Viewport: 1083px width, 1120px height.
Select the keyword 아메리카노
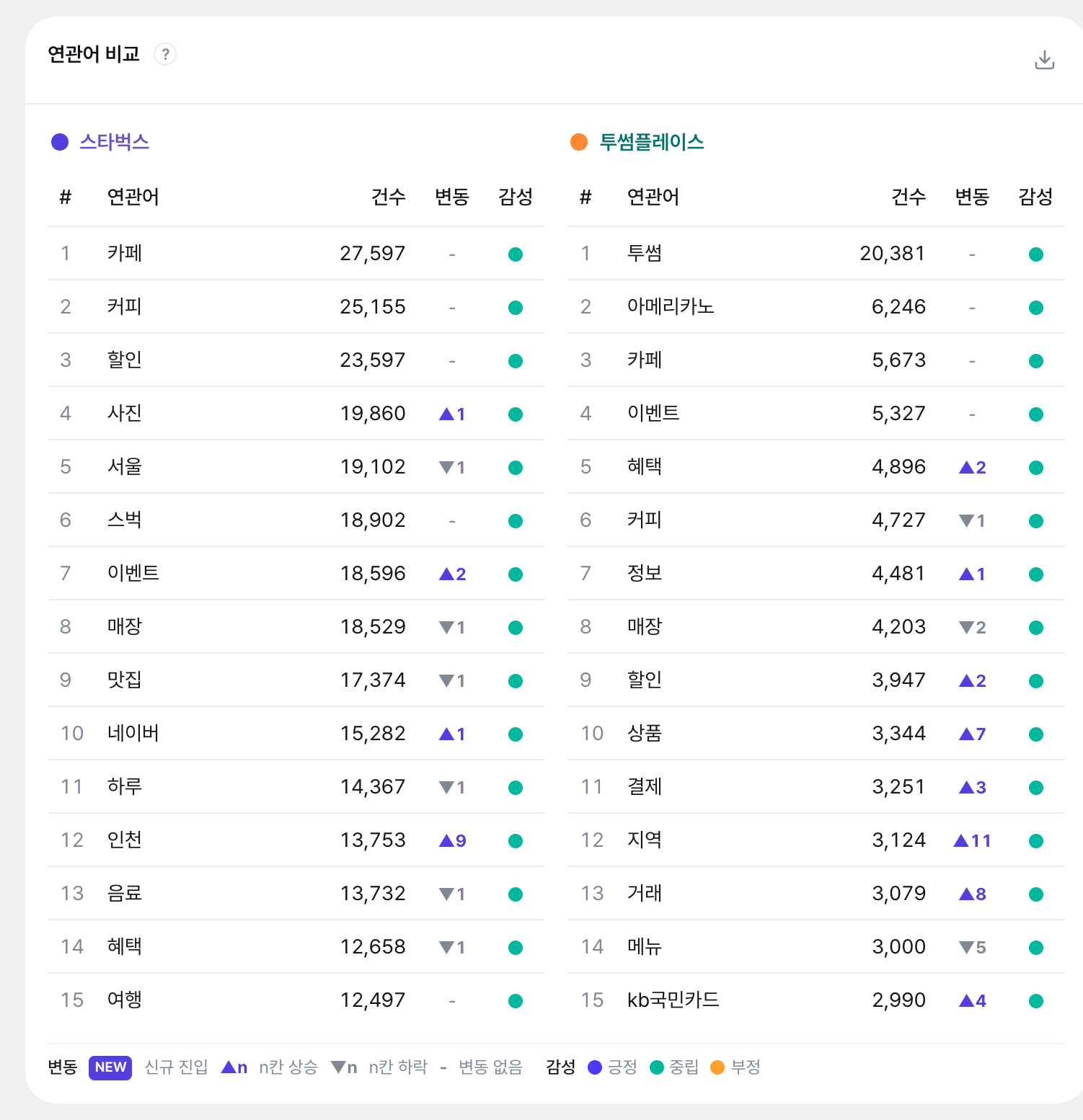671,306
